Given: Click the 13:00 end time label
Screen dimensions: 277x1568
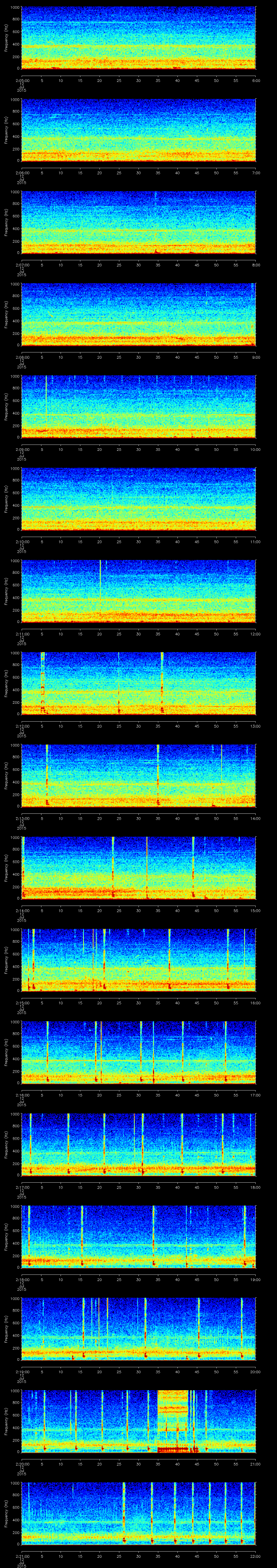Looking at the screenshot, I should (x=255, y=726).
